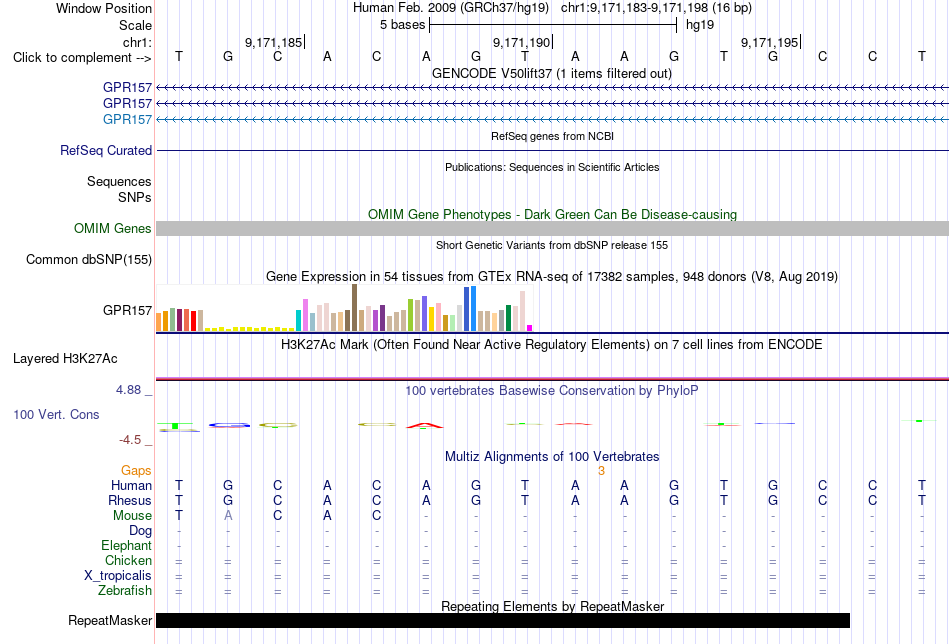
Task: Open the RefSeq Curated track label
Action: (106, 150)
